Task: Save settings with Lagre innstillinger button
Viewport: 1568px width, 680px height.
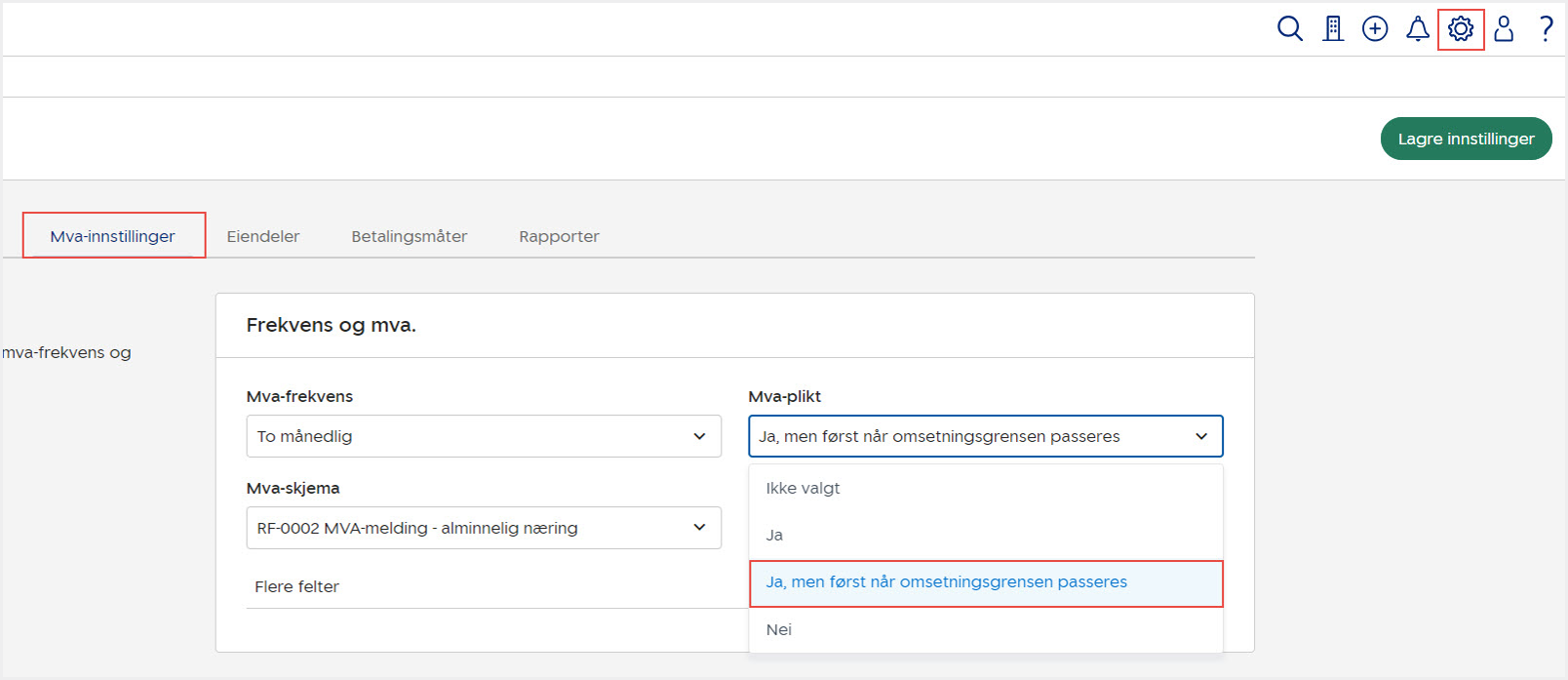Action: [x=1466, y=139]
